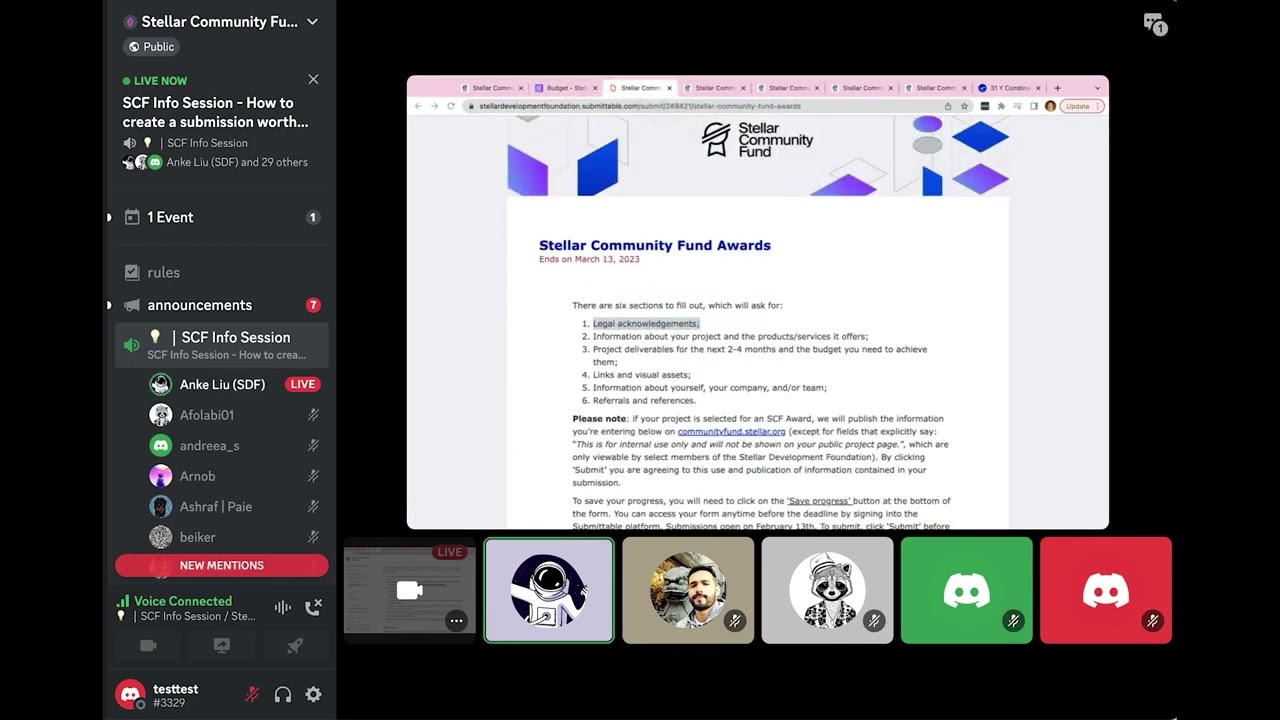1280x720 pixels.
Task: Click the 'Save progress' underlined text
Action: (819, 501)
